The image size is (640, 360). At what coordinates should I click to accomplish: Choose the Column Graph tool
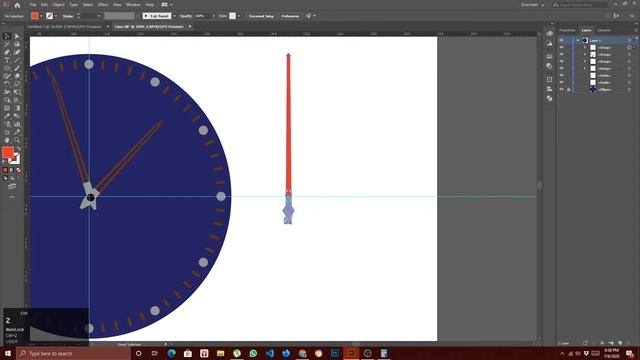point(17,124)
